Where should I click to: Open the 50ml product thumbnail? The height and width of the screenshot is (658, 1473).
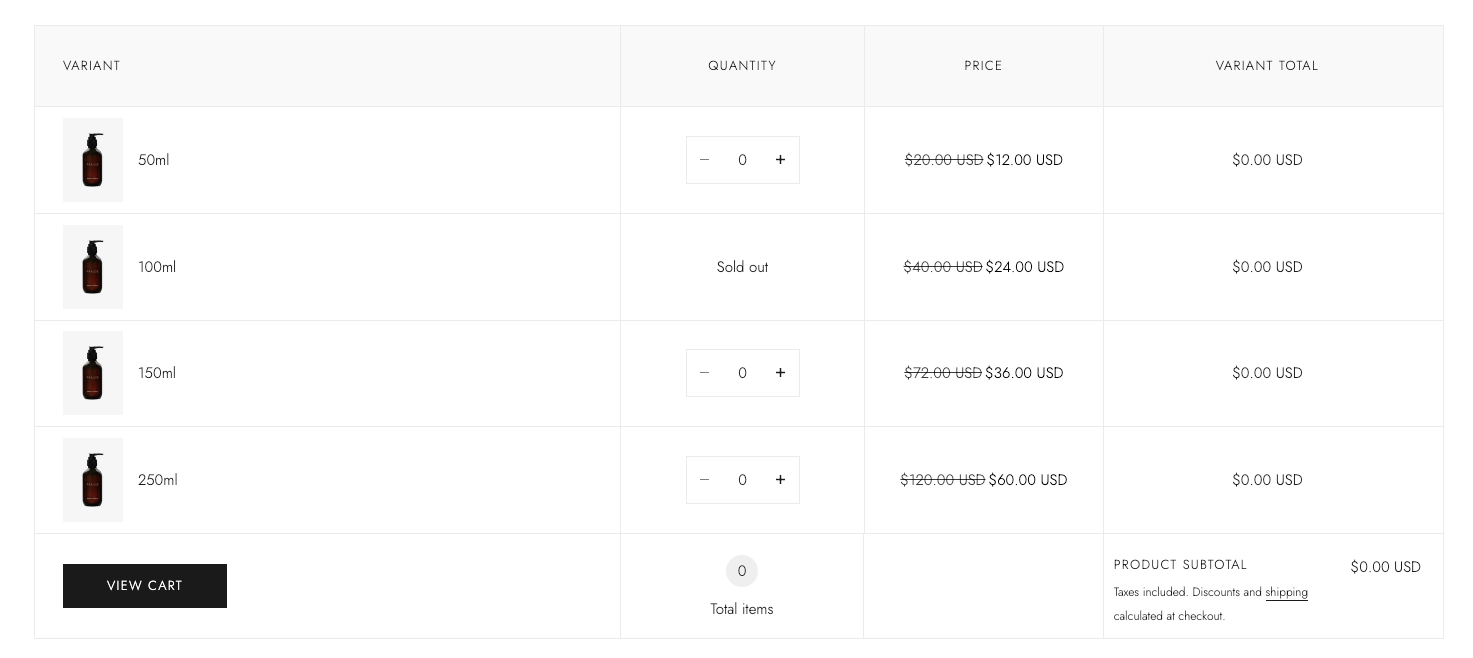(x=93, y=160)
